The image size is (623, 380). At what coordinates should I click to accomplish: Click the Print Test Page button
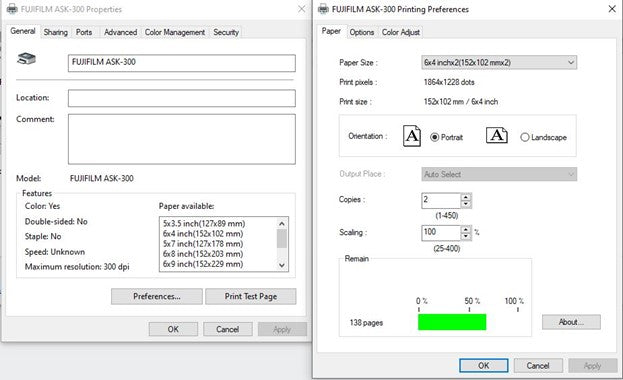pyautogui.click(x=251, y=297)
